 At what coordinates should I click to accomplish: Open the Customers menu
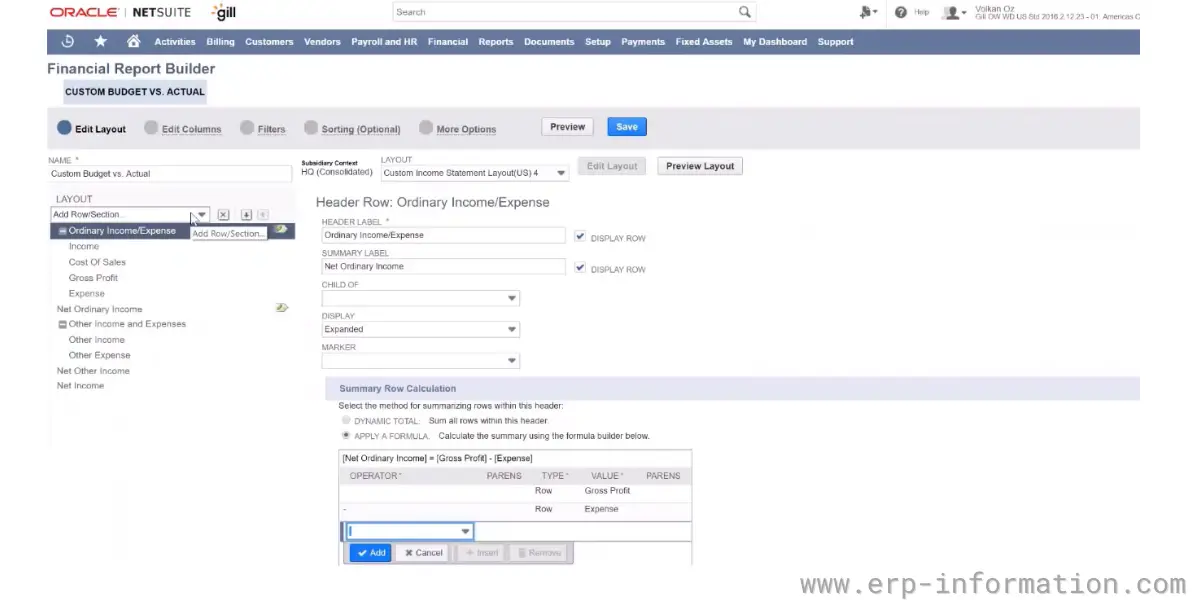[x=269, y=42]
